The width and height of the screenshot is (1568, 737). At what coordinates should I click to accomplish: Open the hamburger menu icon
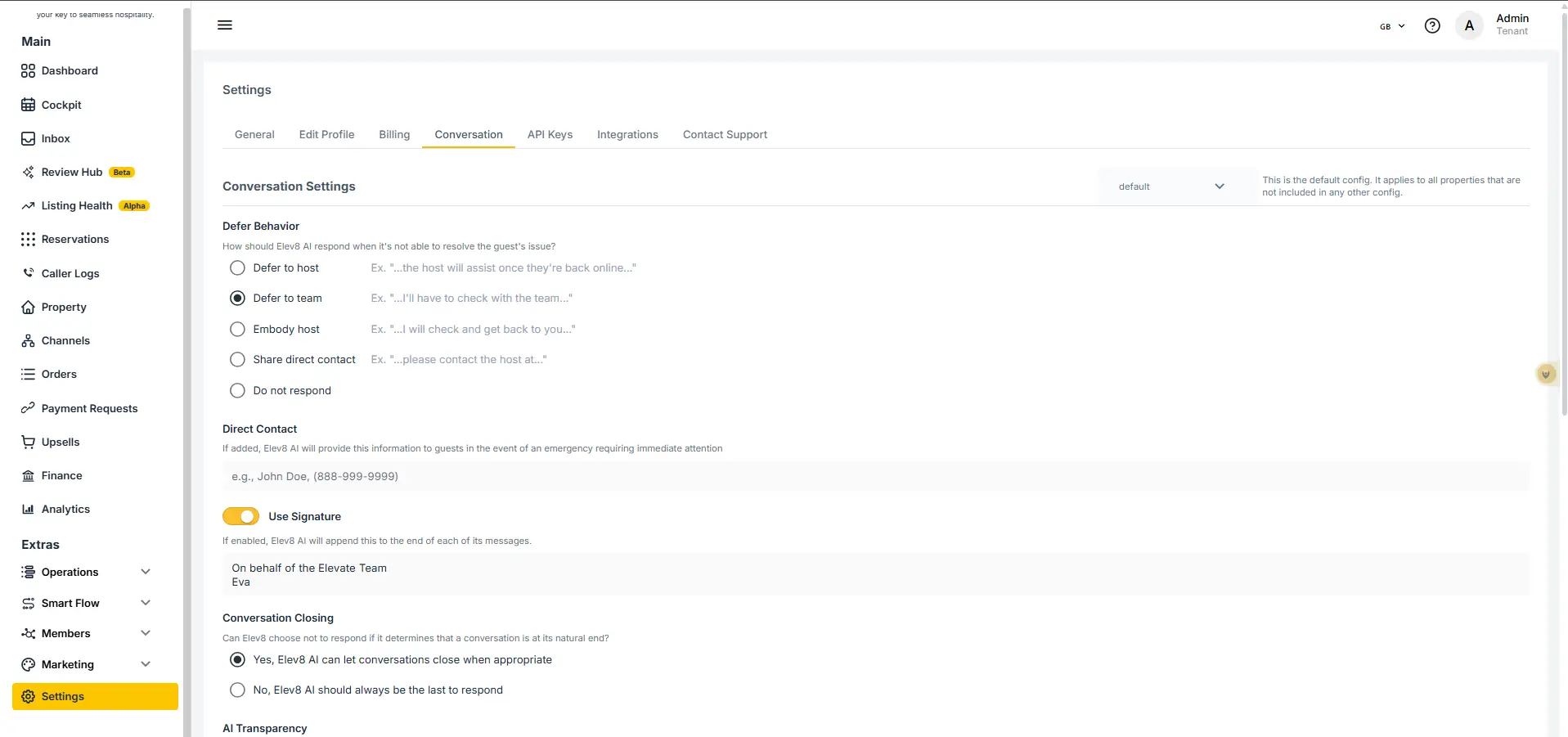[x=225, y=25]
